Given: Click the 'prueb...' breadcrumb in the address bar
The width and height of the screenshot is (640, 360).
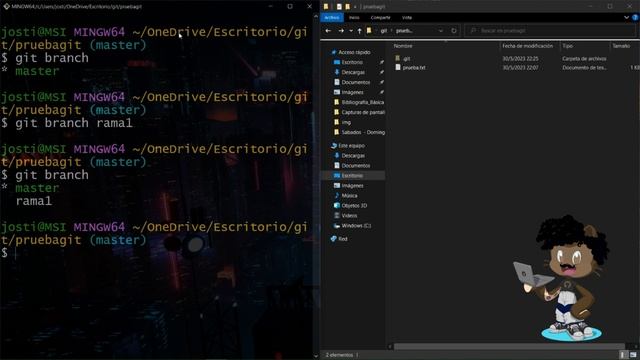Looking at the screenshot, I should pyautogui.click(x=404, y=31).
